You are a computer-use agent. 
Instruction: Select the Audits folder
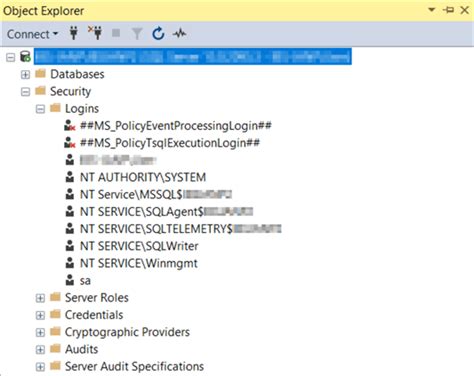pyautogui.click(x=81, y=349)
